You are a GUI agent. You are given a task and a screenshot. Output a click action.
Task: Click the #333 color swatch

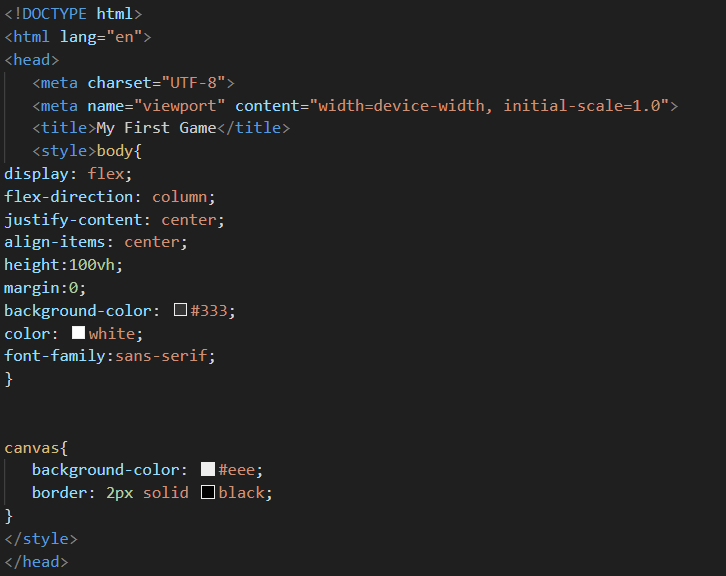pyautogui.click(x=180, y=310)
